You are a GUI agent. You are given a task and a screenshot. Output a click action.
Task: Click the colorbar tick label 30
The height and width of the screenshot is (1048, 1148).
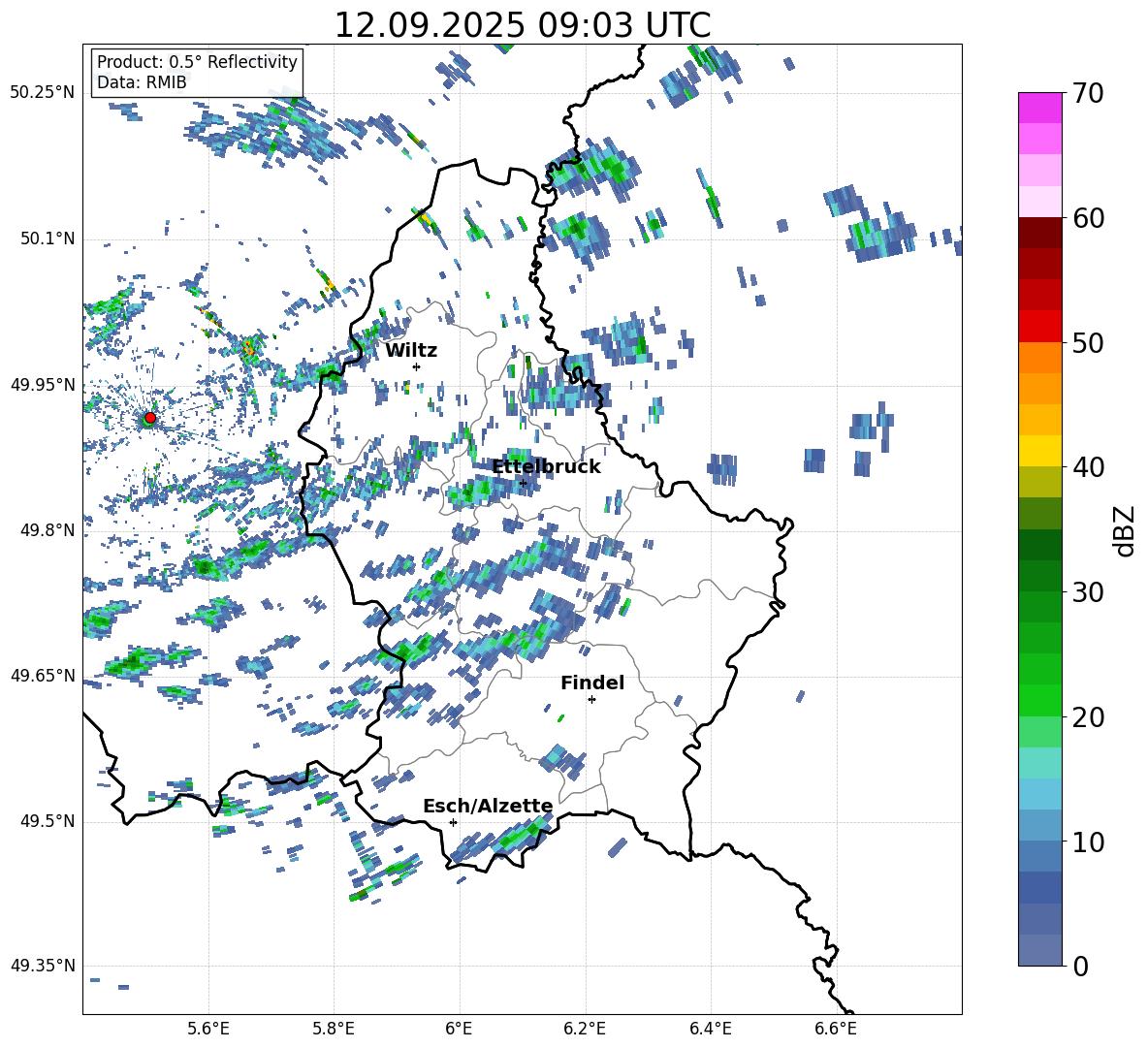(1088, 592)
